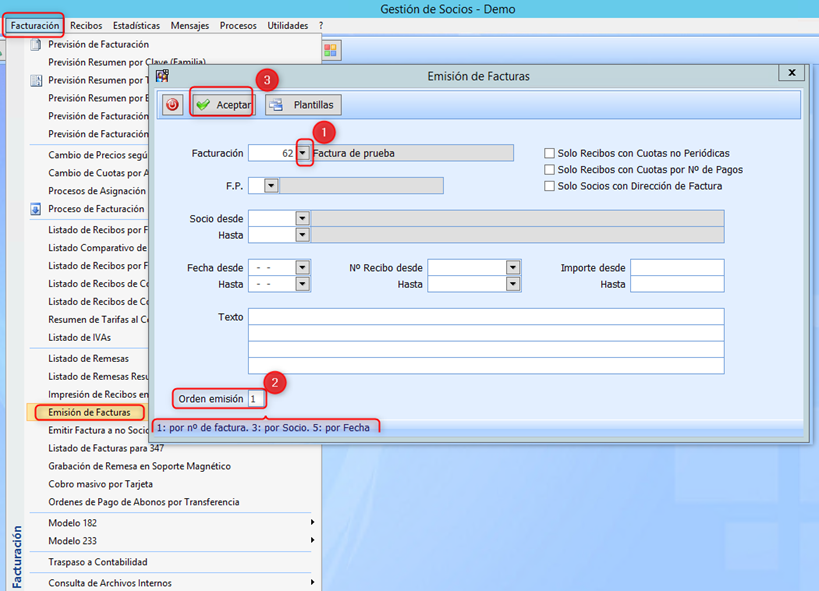The width and height of the screenshot is (819, 591).
Task: Open the Socio desde dropdown
Action: click(302, 218)
